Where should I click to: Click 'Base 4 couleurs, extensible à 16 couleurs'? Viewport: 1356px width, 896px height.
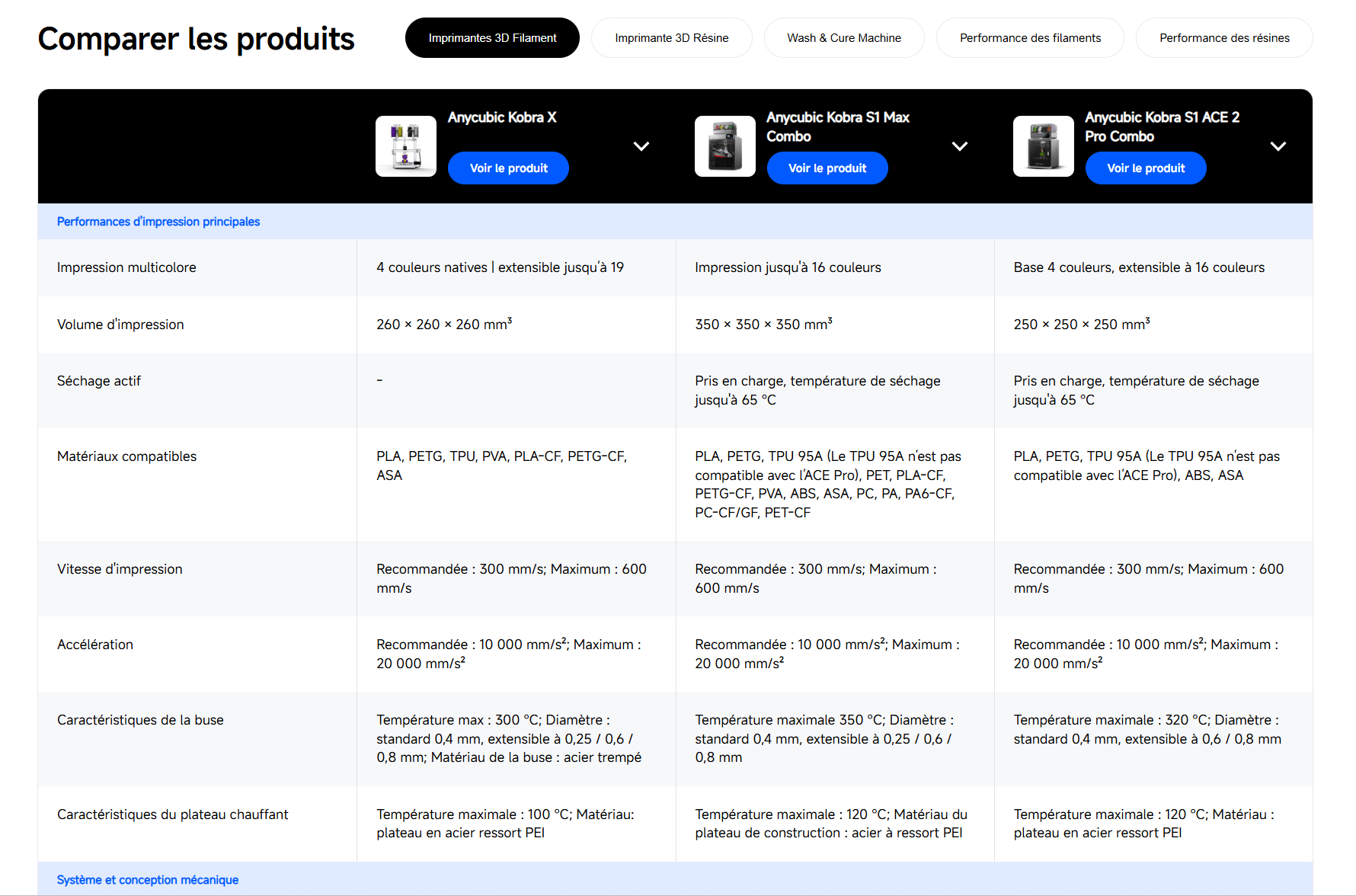[1139, 267]
